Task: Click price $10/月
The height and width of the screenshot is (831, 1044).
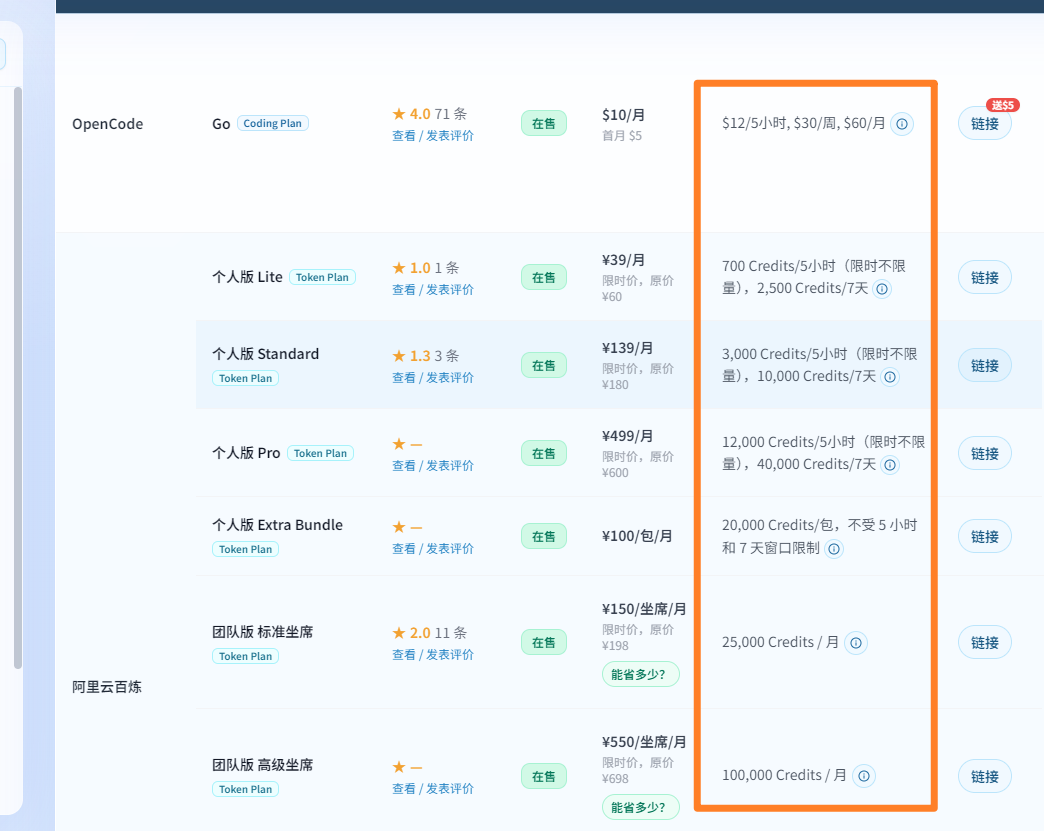Action: coord(623,115)
